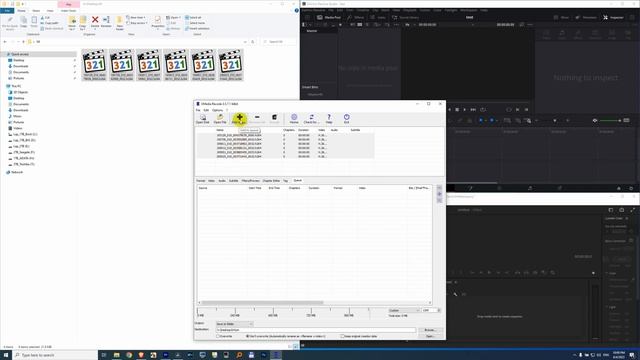
Task: Adjust the DaVinci viewer volume slider
Action: coord(610,120)
